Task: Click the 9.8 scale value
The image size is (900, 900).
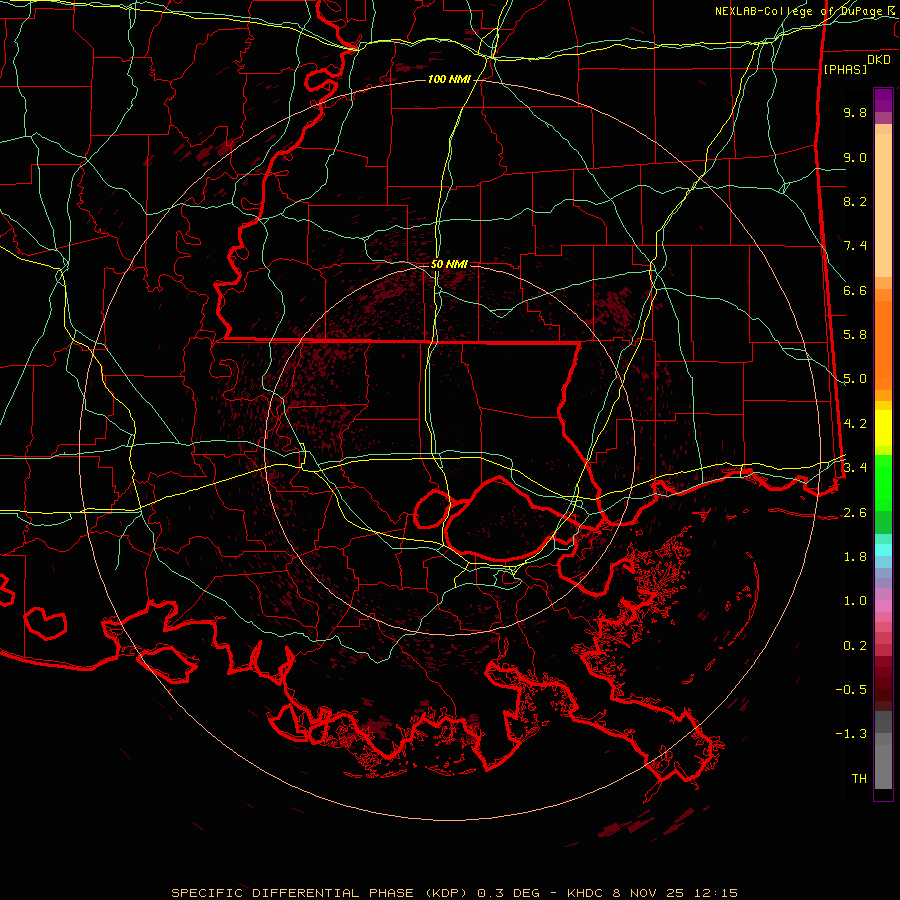Action: tap(855, 112)
